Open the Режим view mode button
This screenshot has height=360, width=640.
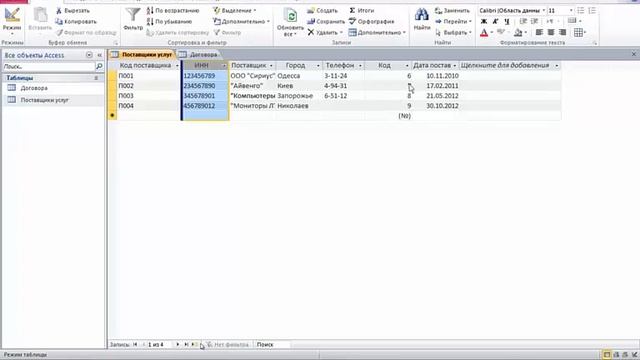tap(12, 22)
